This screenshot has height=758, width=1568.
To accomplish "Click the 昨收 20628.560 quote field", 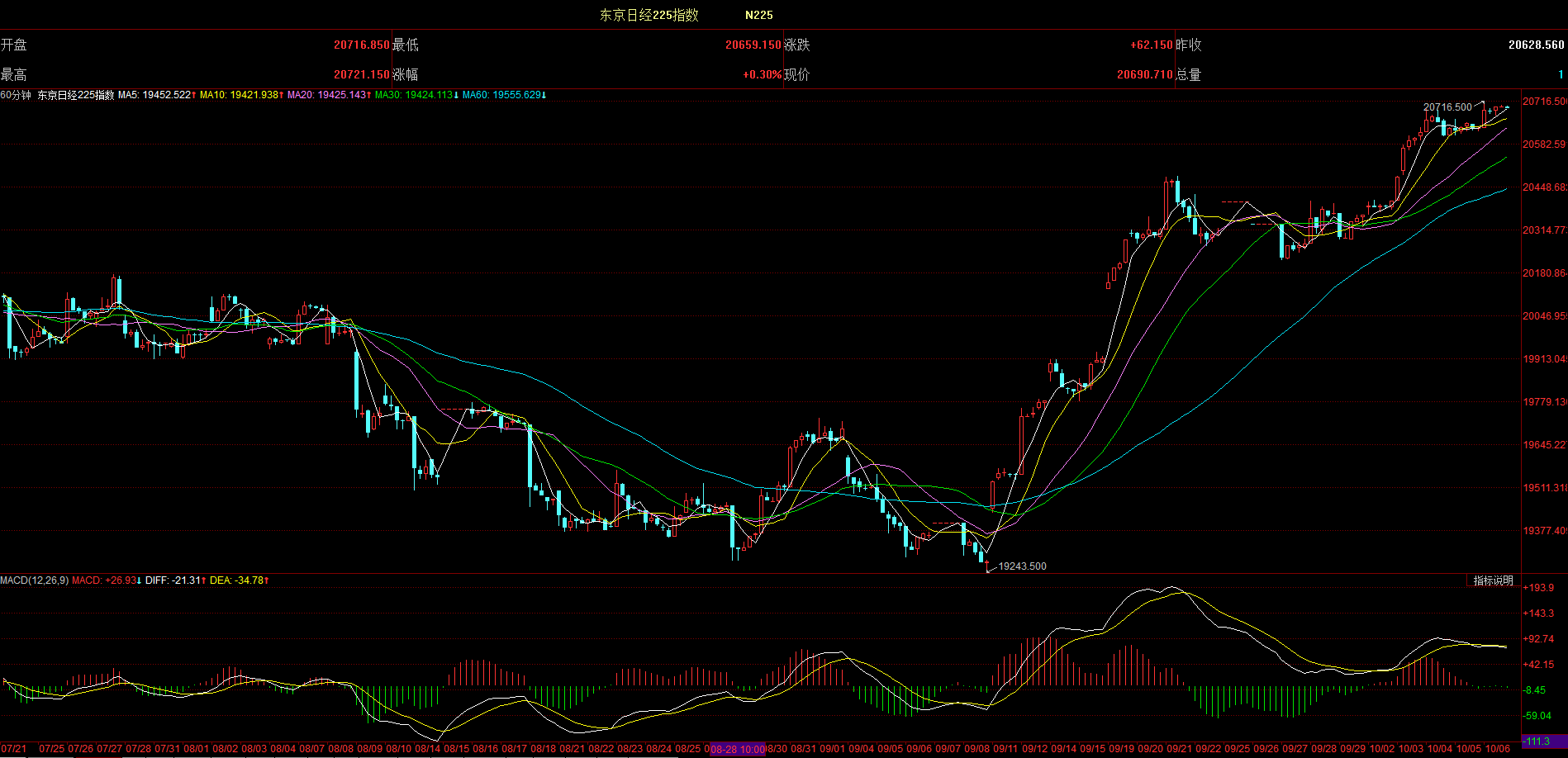I will tap(1536, 45).
